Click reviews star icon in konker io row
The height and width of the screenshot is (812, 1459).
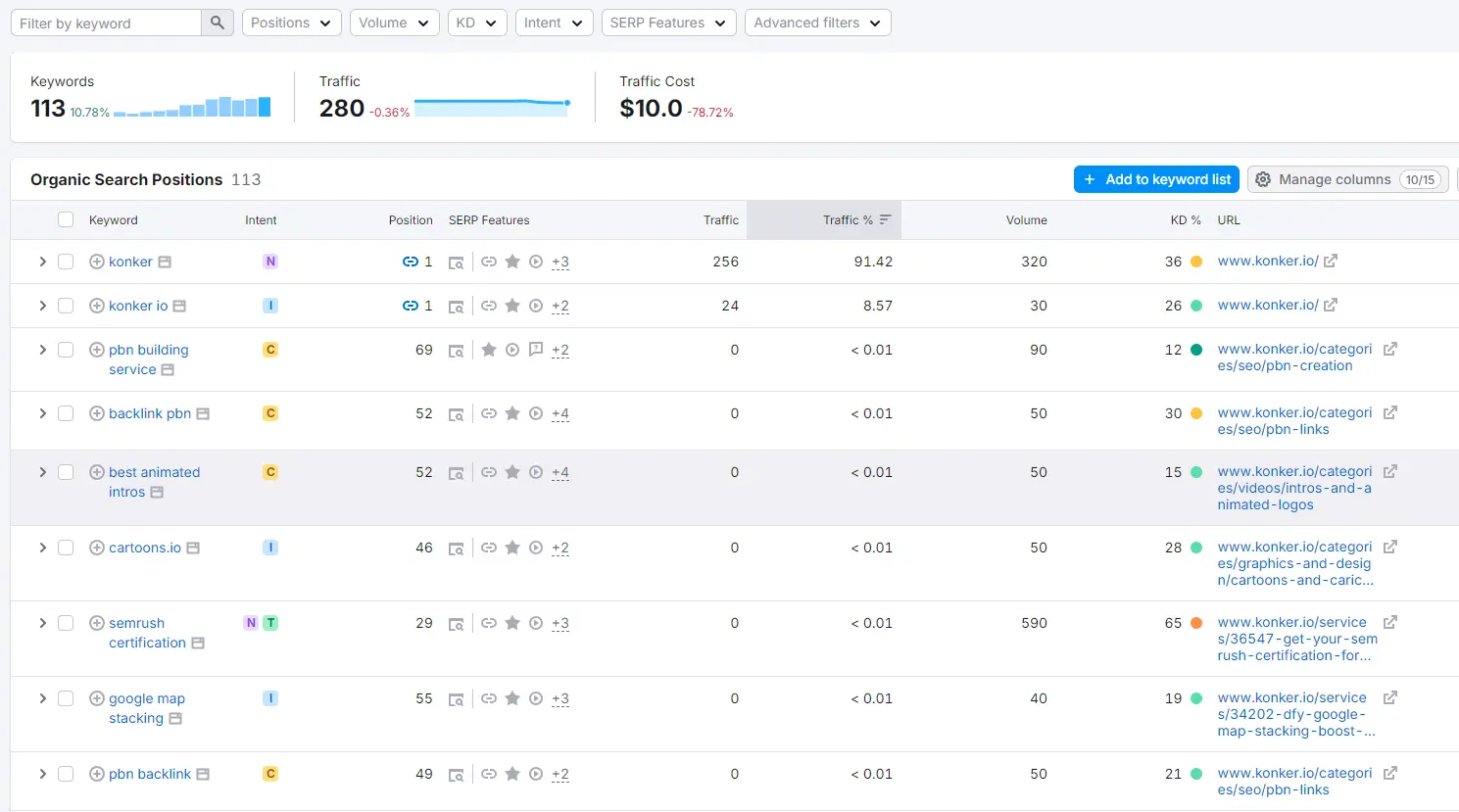pyautogui.click(x=511, y=306)
